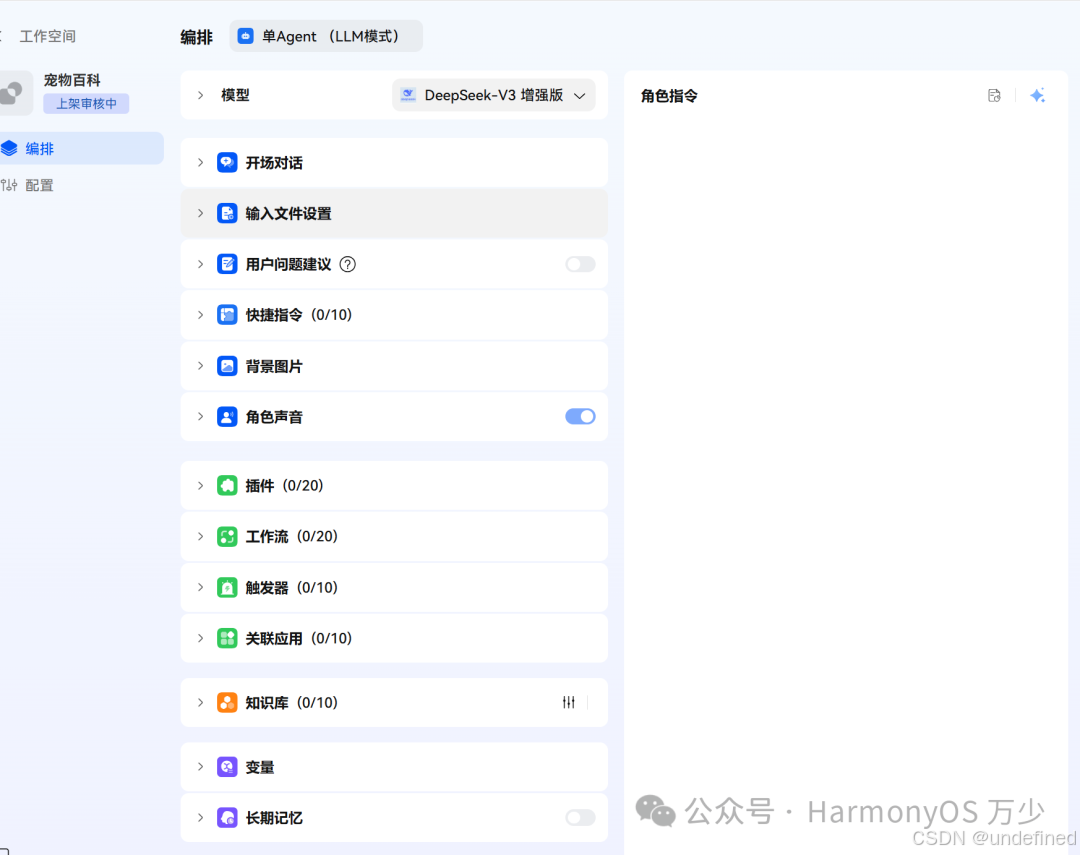The width and height of the screenshot is (1080, 855).
Task: Open the 用户问题建议 help question mark
Action: [x=348, y=265]
